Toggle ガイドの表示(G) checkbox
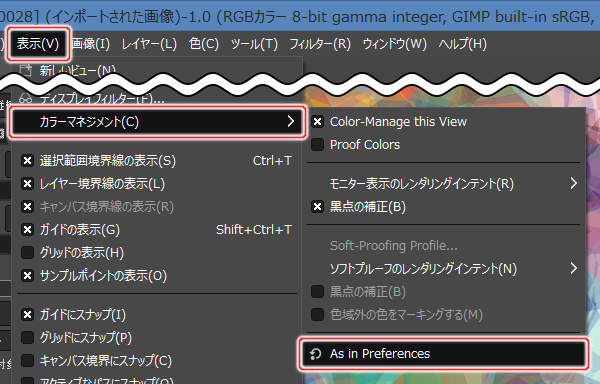The image size is (600, 384). pos(28,230)
